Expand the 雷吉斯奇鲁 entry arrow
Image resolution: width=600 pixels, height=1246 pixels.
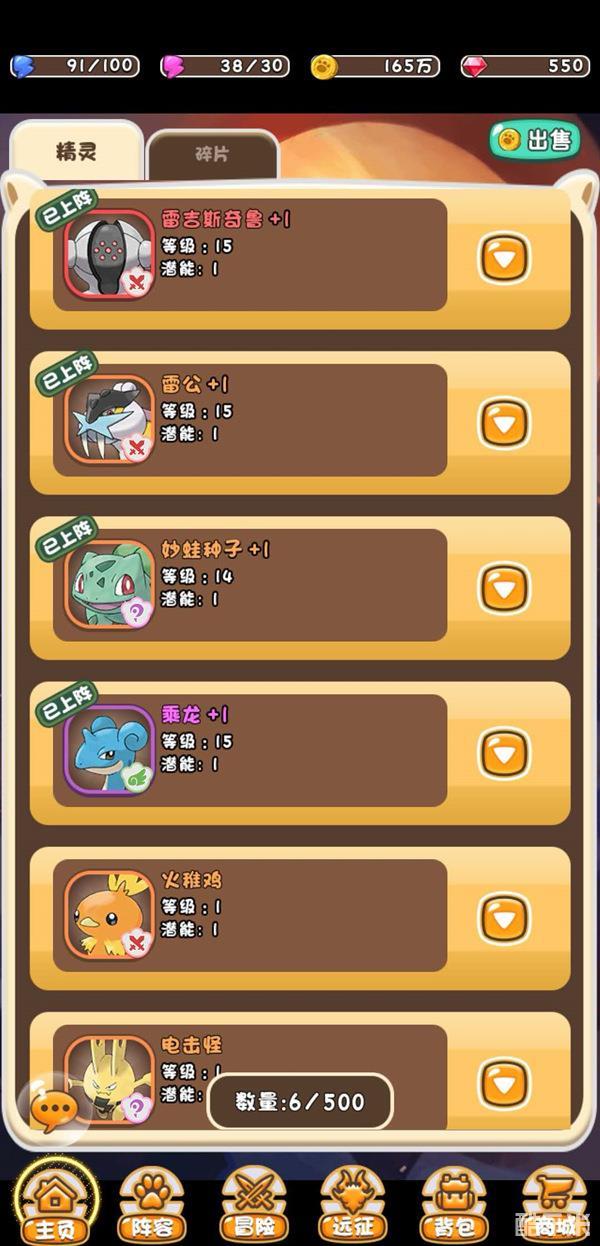coord(504,258)
